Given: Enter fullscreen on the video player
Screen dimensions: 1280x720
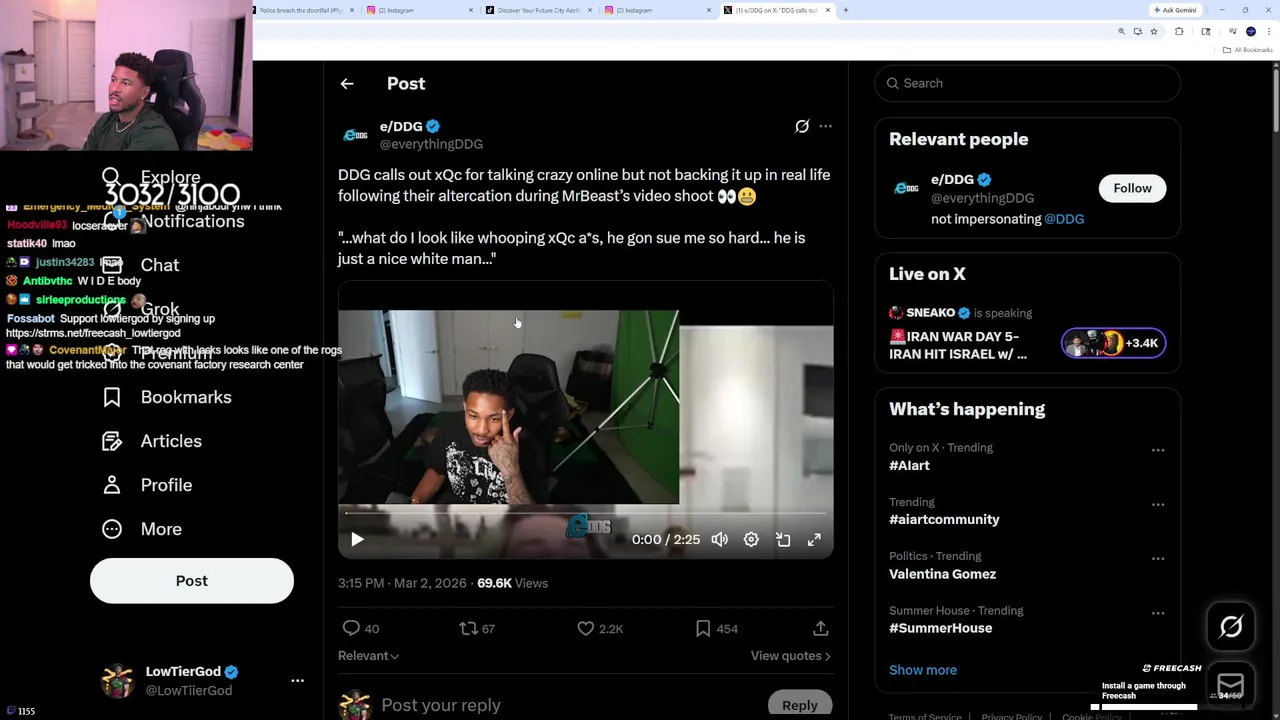Looking at the screenshot, I should [814, 539].
